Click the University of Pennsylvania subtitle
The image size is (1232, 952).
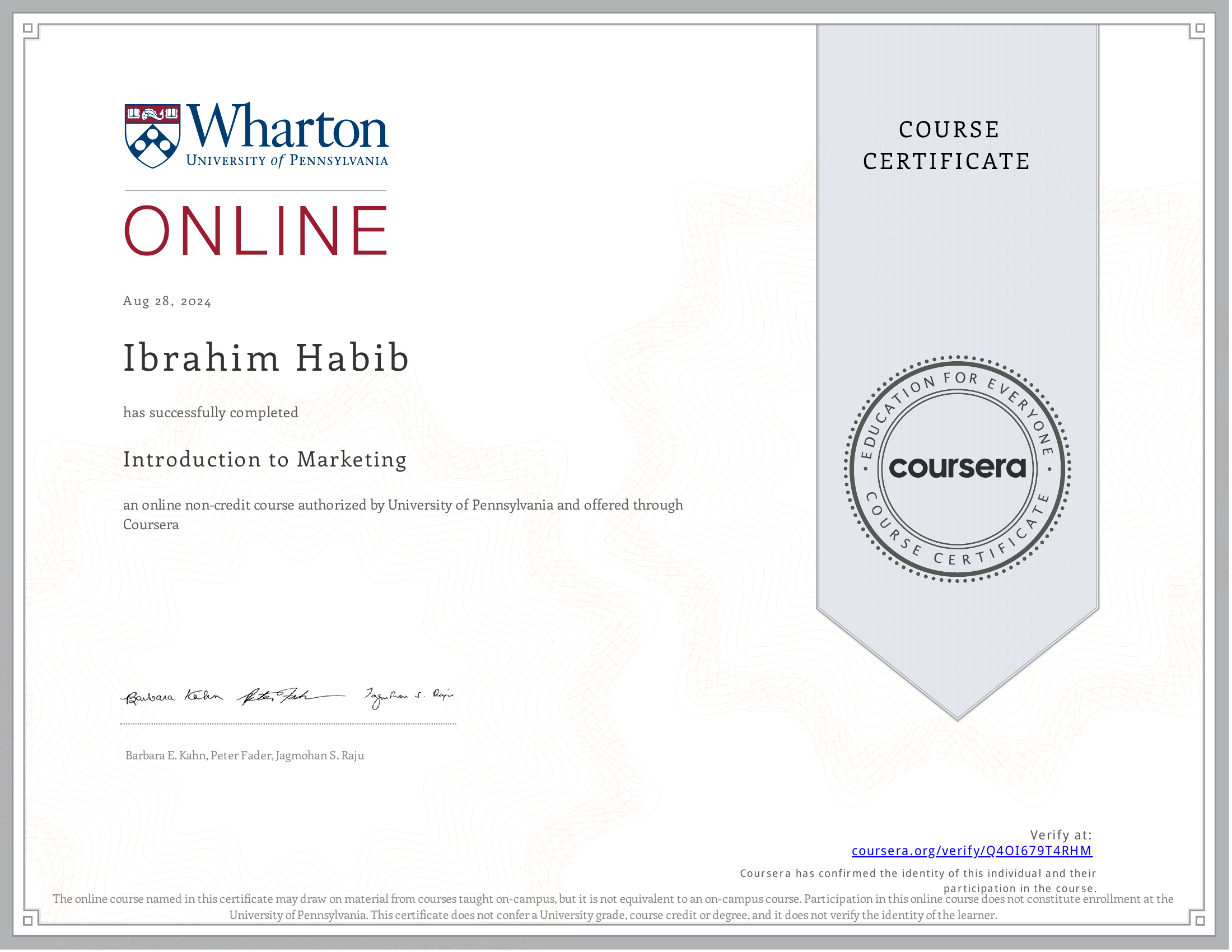(287, 161)
